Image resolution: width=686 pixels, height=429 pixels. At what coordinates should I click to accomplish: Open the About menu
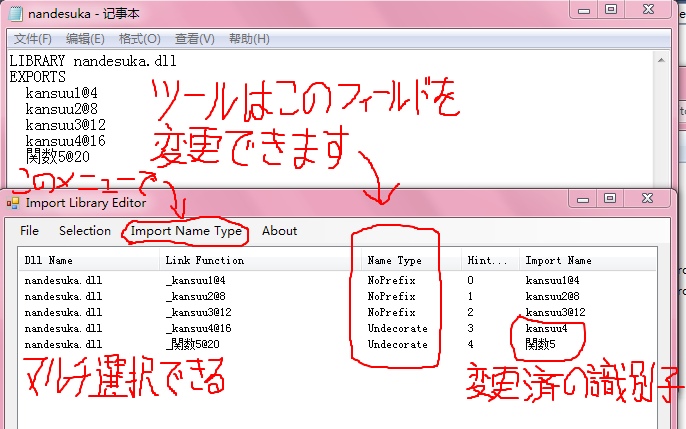(279, 230)
